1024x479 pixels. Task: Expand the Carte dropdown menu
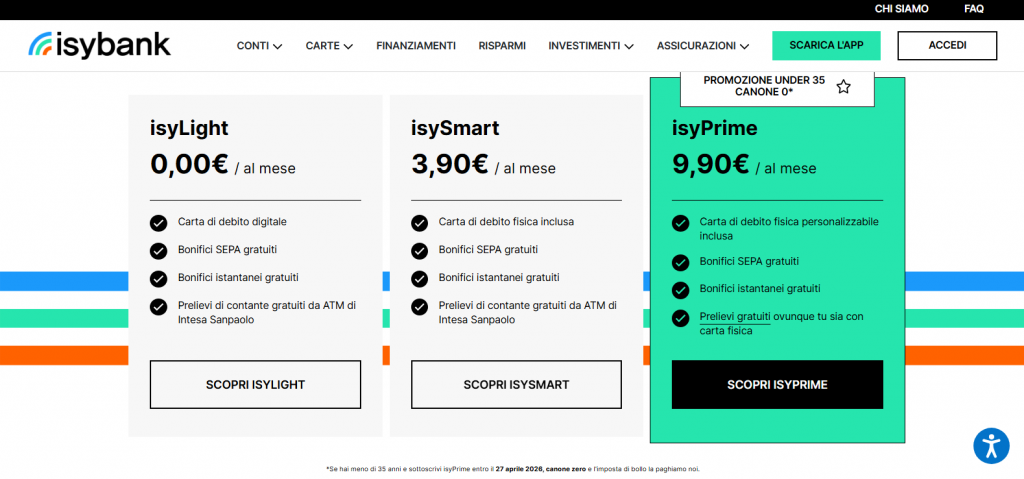pyautogui.click(x=329, y=46)
